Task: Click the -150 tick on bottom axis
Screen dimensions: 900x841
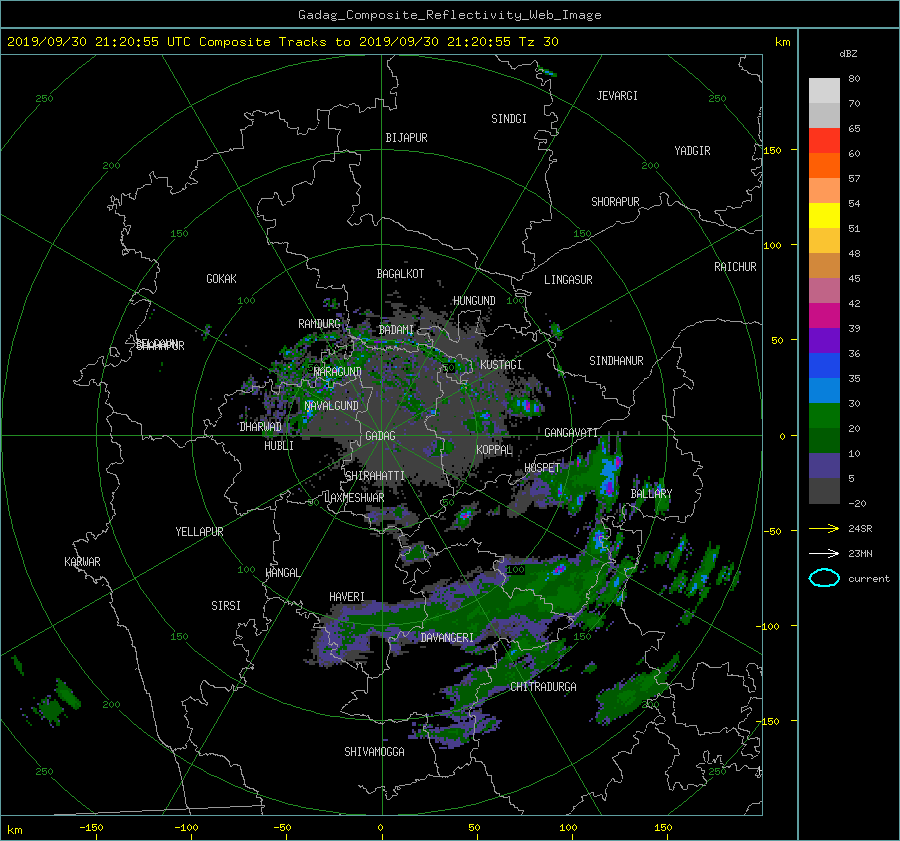Action: click(91, 828)
